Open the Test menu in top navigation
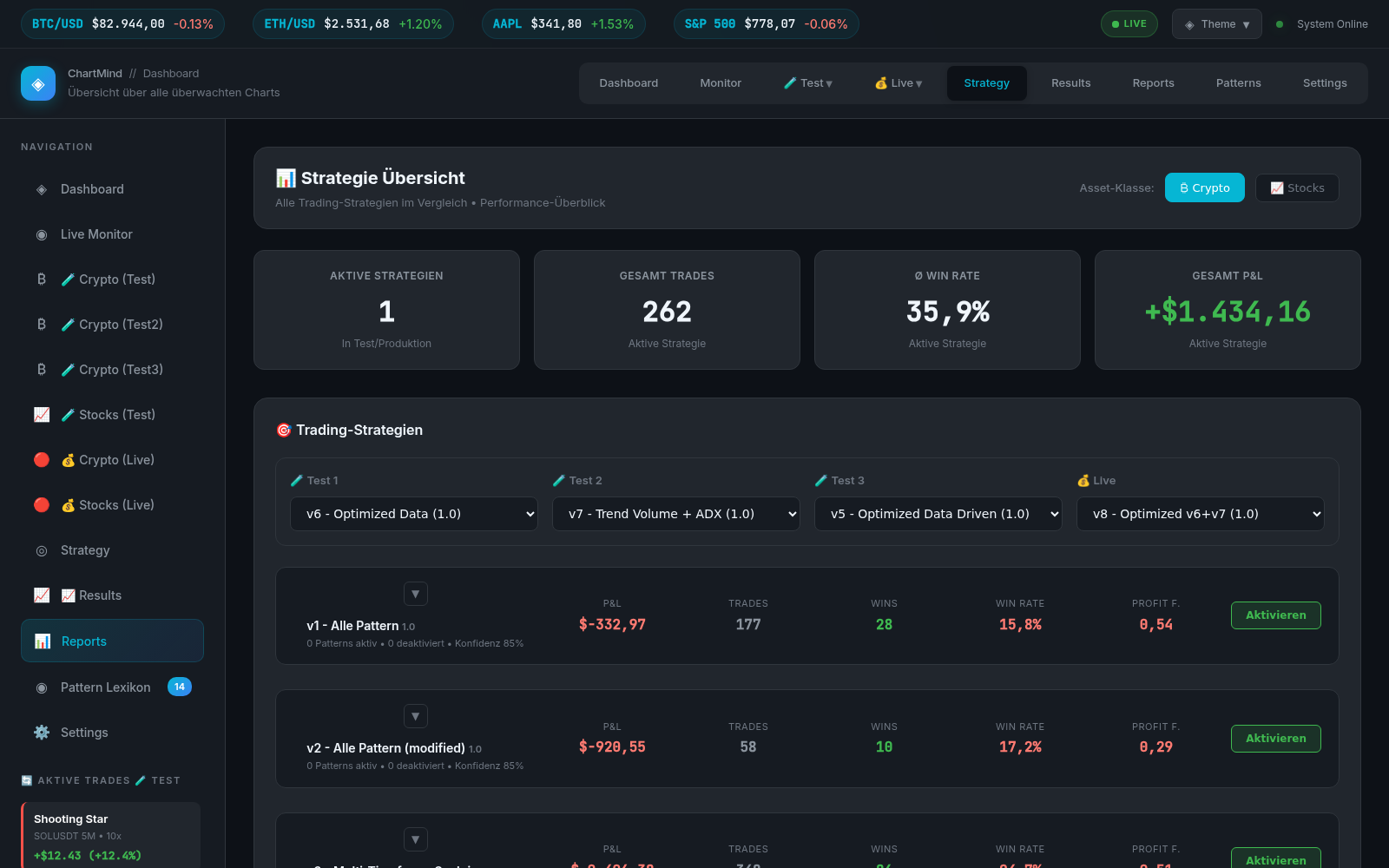 [x=808, y=83]
